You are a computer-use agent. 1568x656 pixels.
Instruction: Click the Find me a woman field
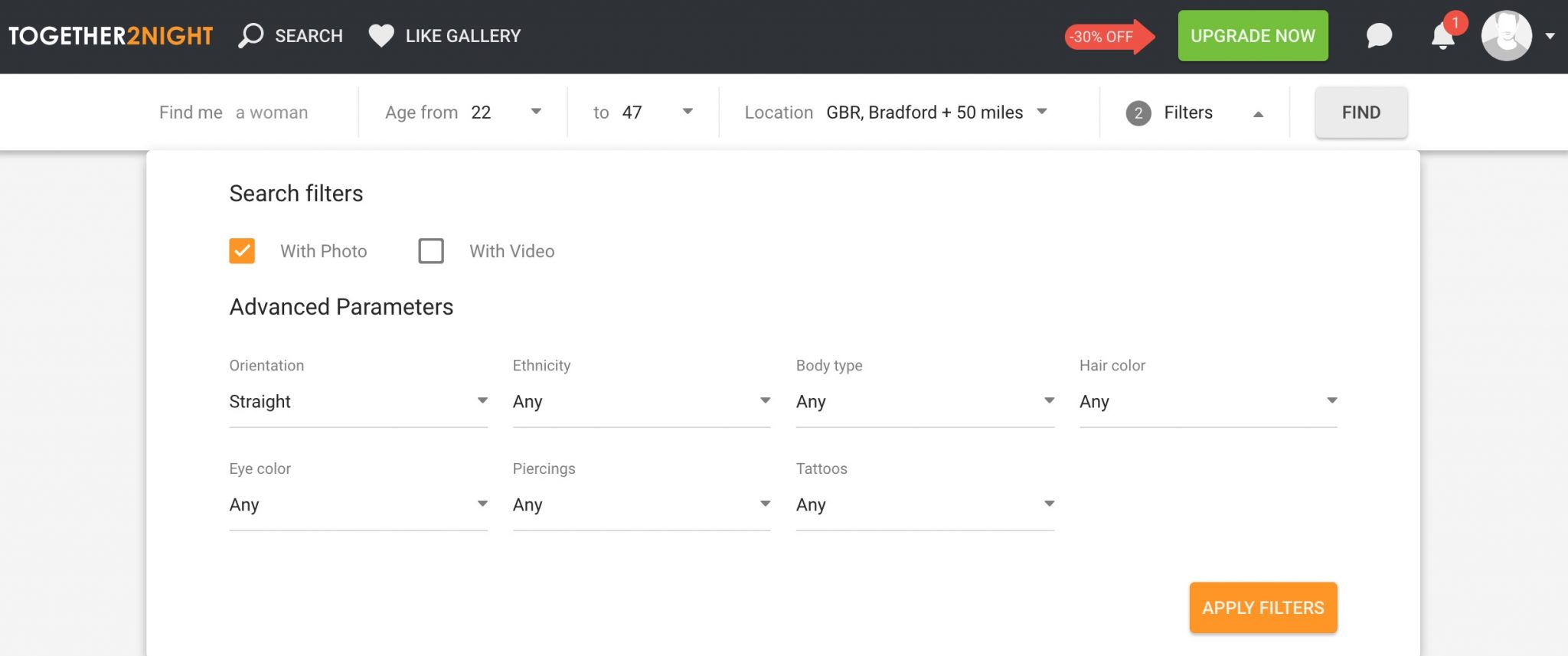pyautogui.click(x=234, y=113)
